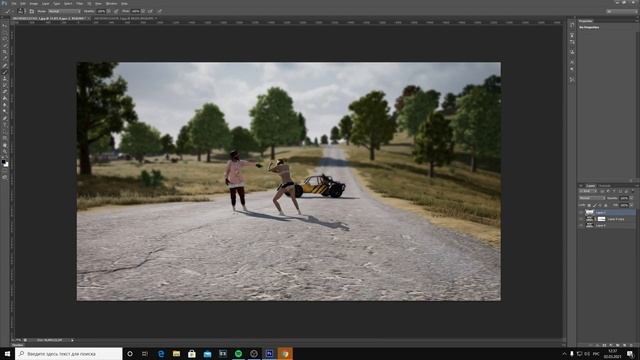Open the Layer menu
The width and height of the screenshot is (640, 360).
46,4
